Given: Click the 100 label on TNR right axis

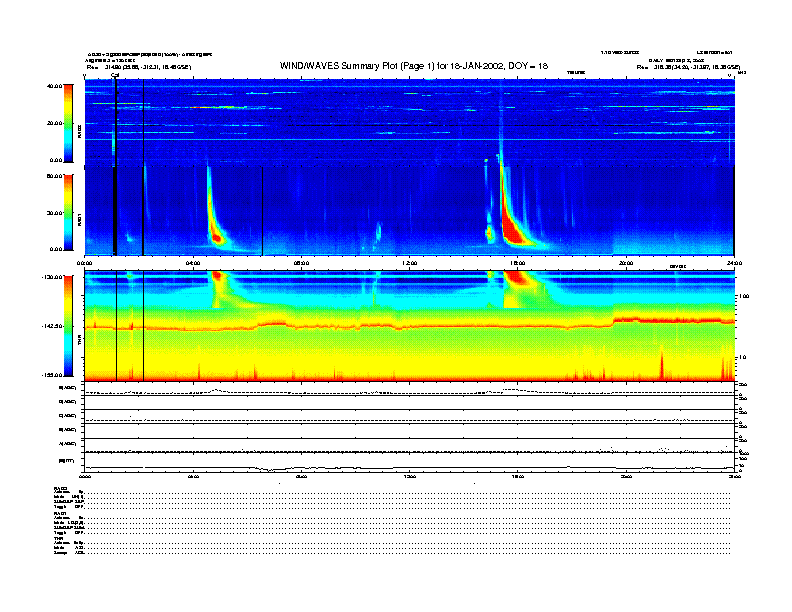Looking at the screenshot, I should click(744, 296).
